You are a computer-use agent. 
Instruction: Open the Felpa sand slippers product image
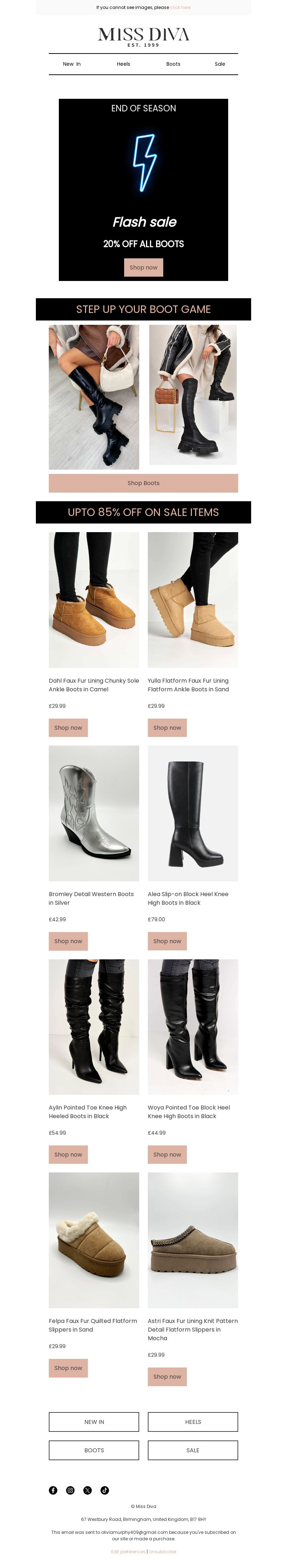pos(94,1240)
